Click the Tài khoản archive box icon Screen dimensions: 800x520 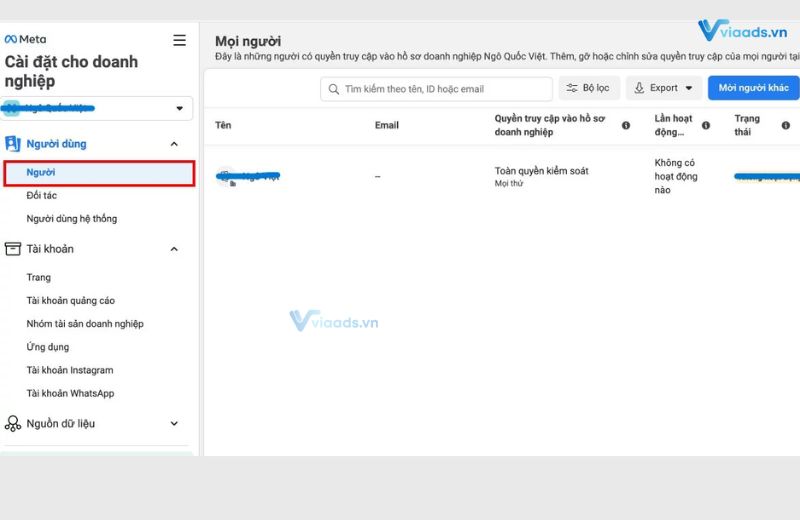[13, 249]
